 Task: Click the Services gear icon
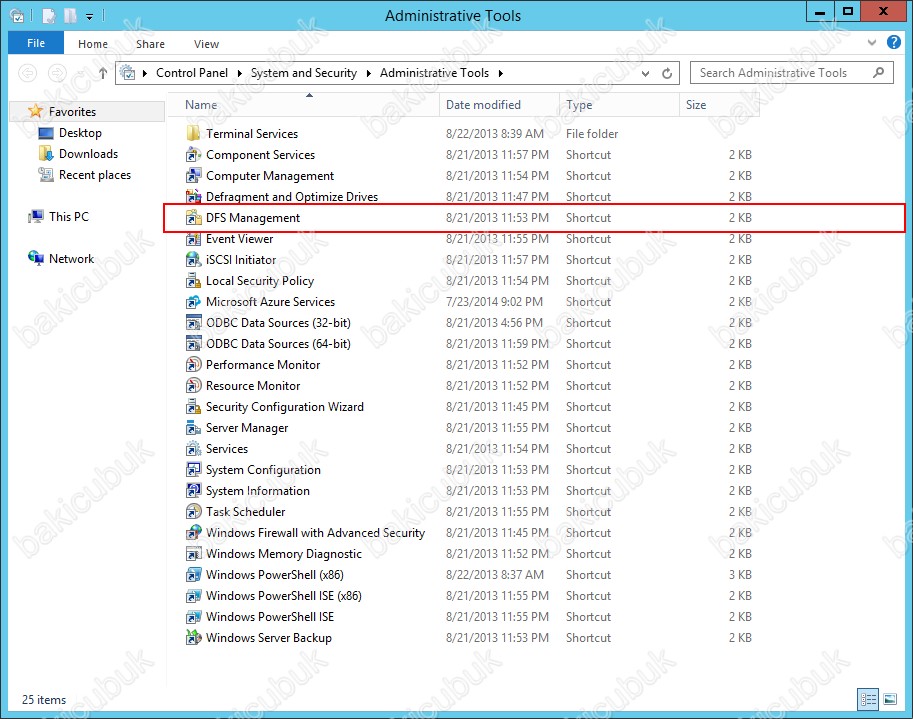point(193,449)
